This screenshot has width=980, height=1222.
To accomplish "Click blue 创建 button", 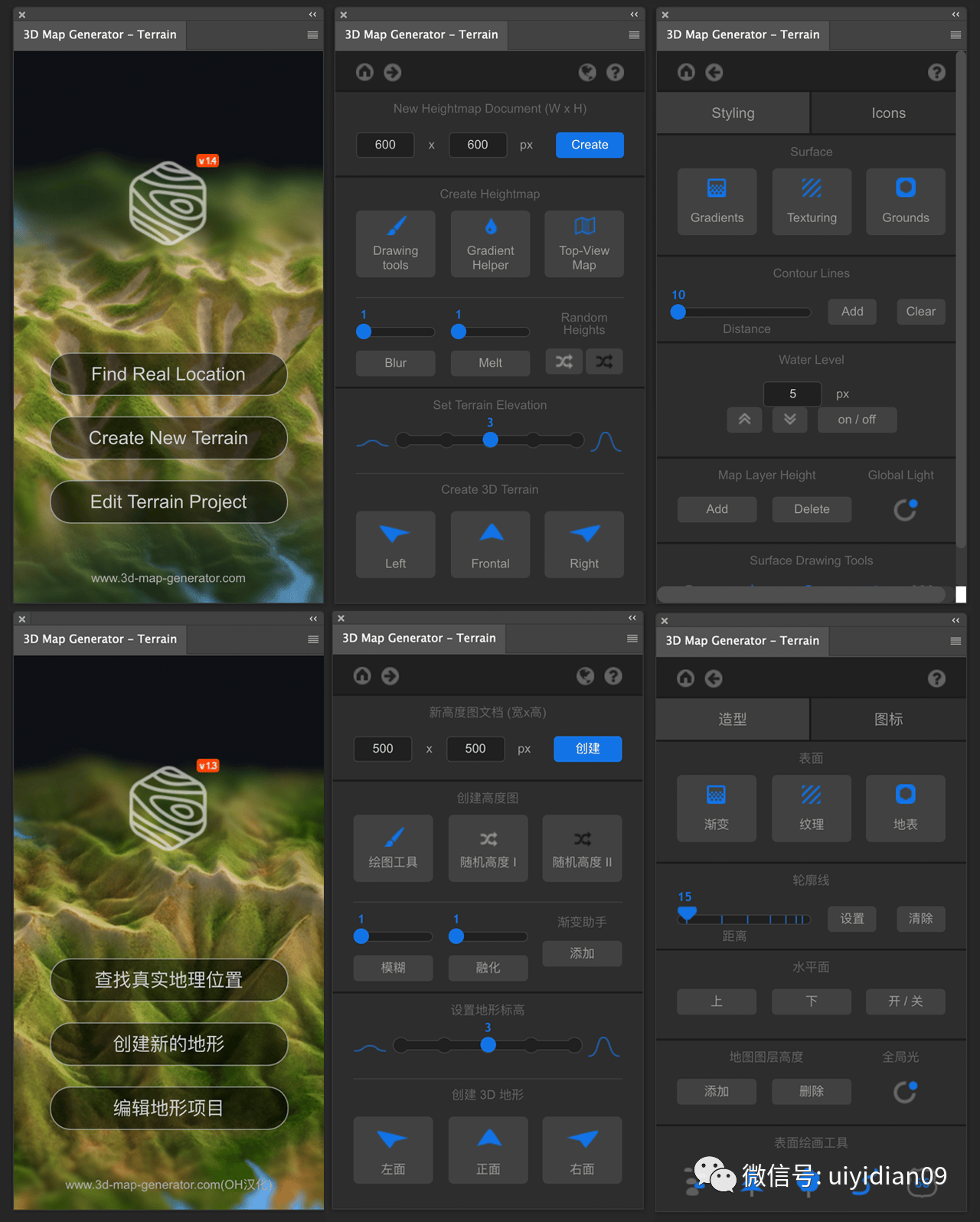I will pos(588,749).
